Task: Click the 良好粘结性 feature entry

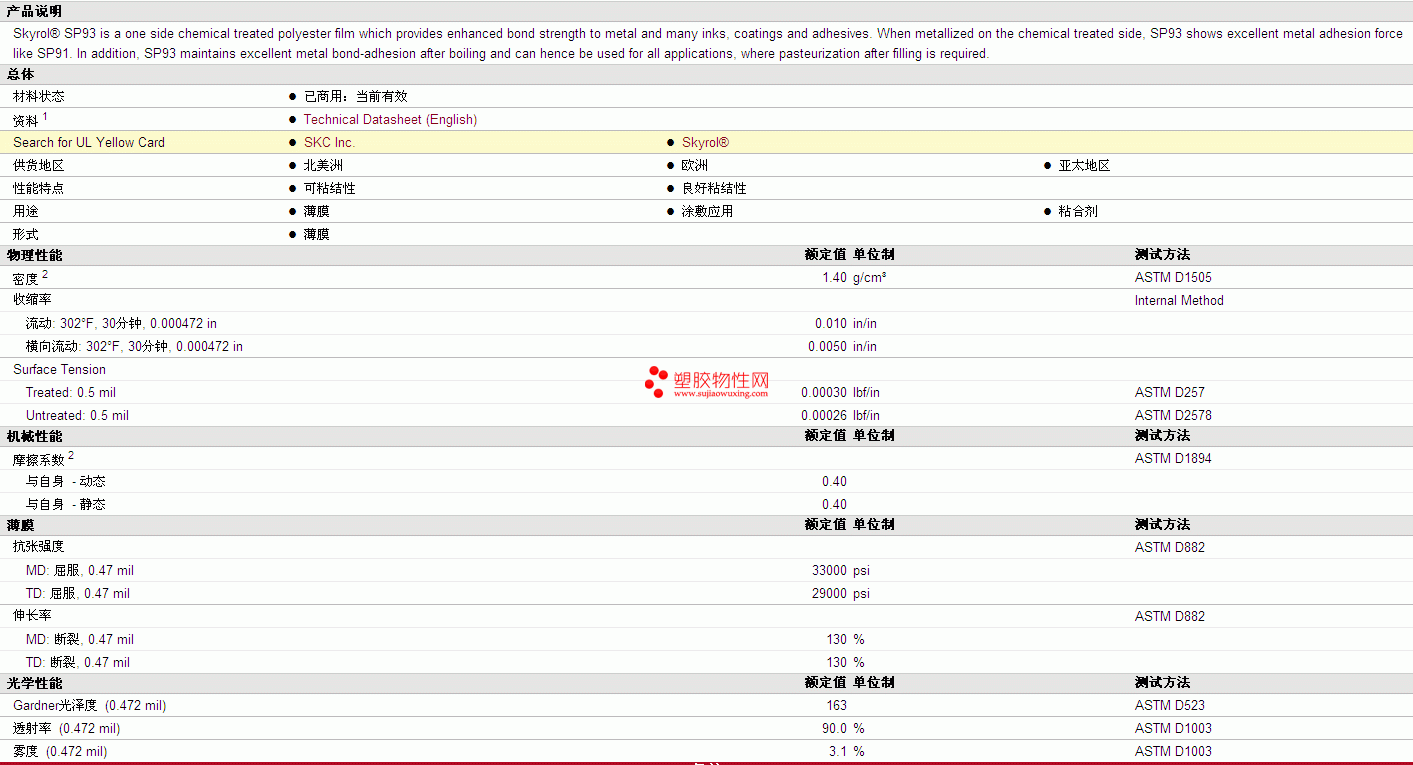Action: tap(714, 188)
